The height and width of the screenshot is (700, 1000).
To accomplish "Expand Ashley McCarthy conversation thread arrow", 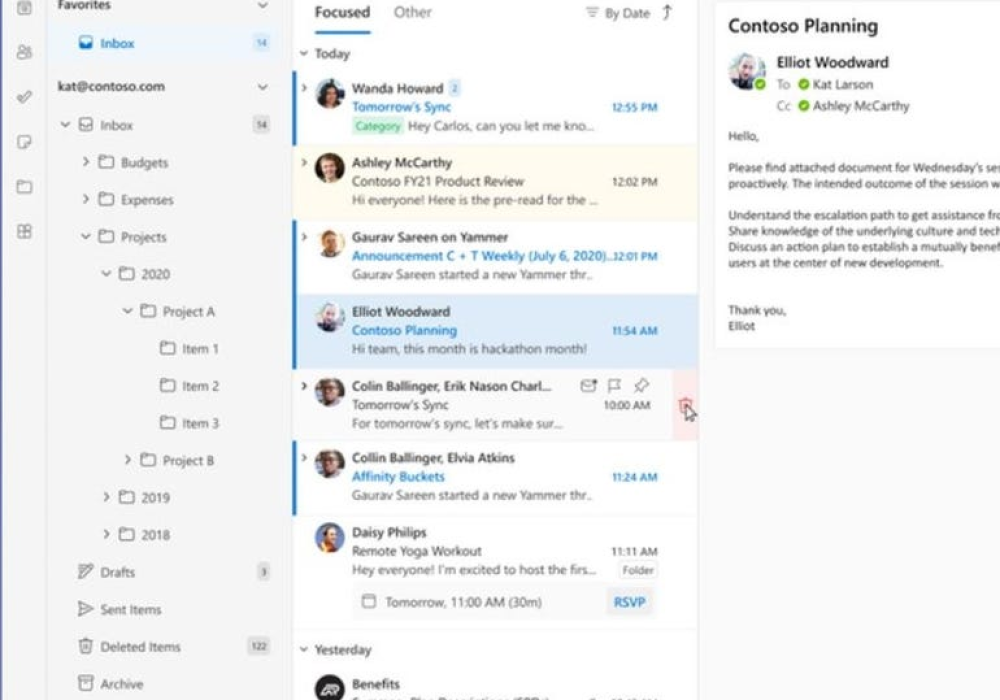I will 304,162.
